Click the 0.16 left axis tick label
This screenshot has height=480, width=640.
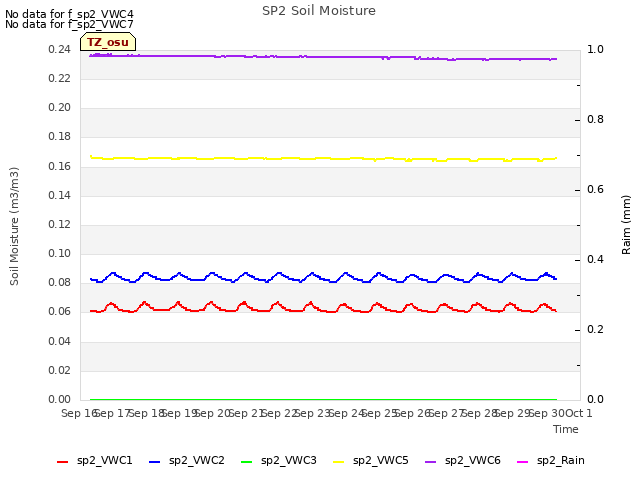pyautogui.click(x=60, y=166)
